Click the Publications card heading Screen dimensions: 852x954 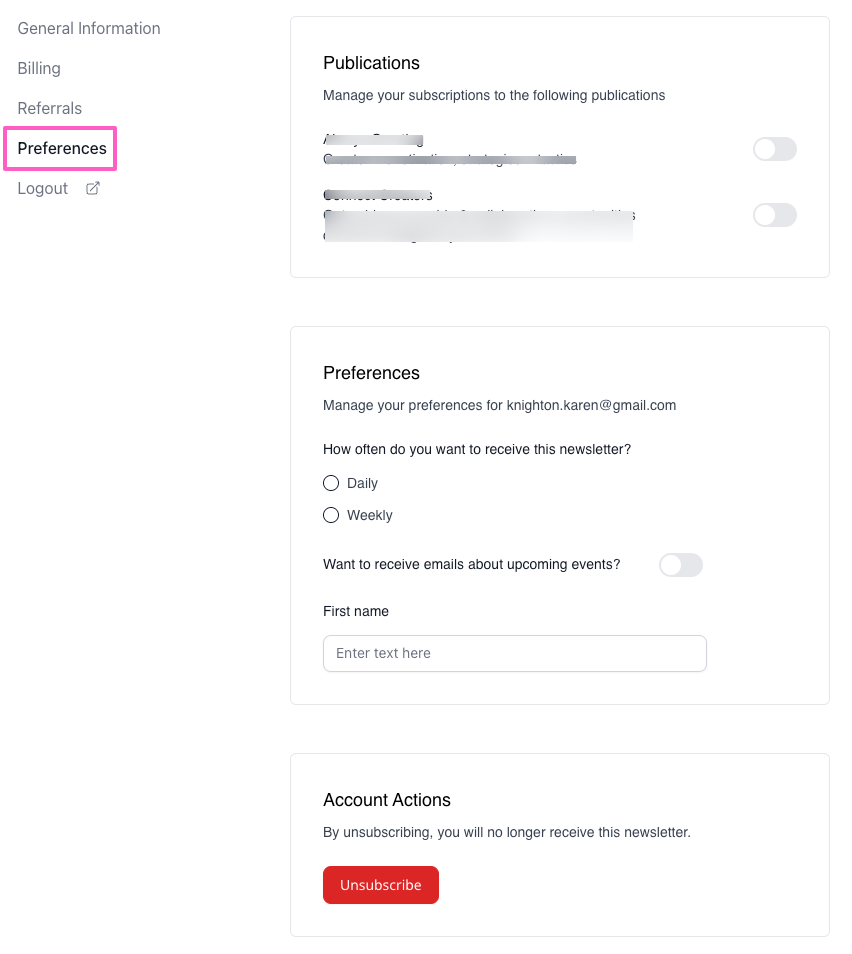371,63
